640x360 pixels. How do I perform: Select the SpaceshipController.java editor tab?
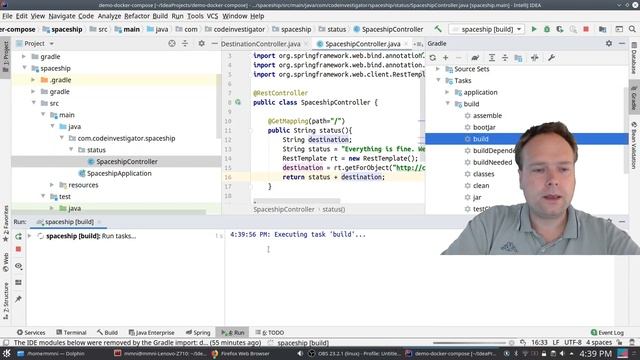point(362,44)
